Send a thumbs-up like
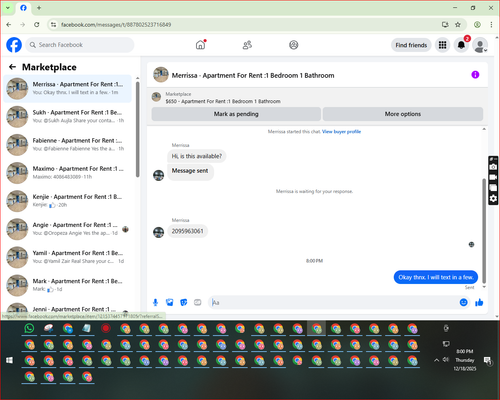Screen dimensions: 500x400 click(x=479, y=302)
